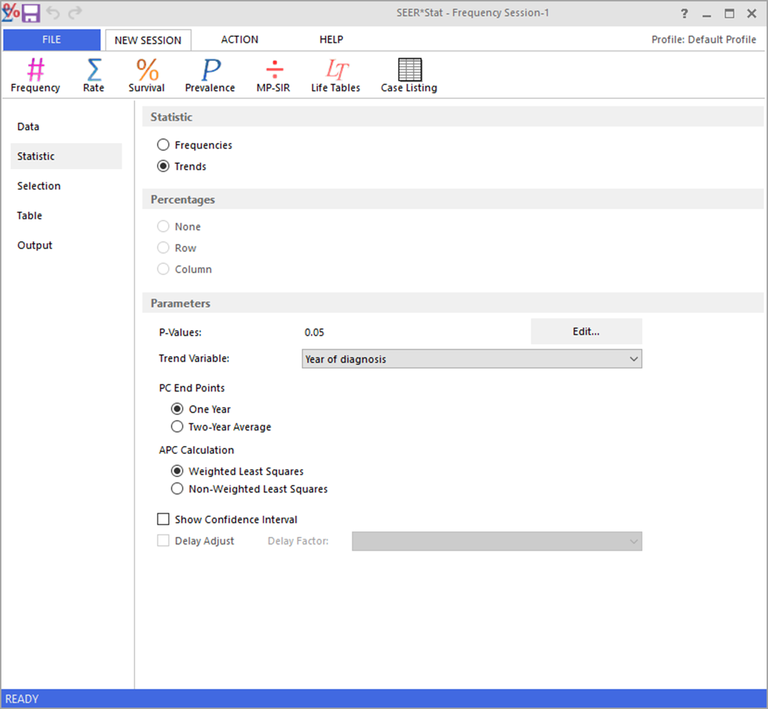
Task: Switch to the ACTION tab
Action: pos(239,40)
